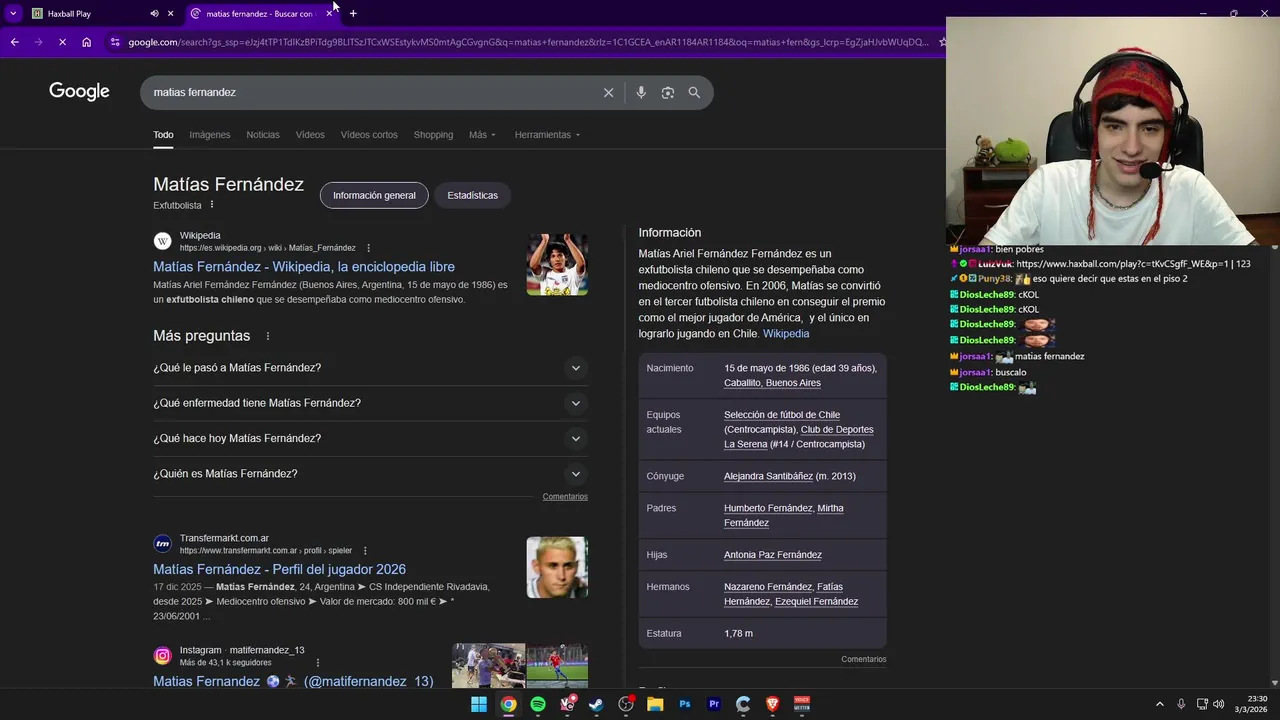Open Caballito, Buenos Aires link
1280x720 pixels.
click(772, 383)
